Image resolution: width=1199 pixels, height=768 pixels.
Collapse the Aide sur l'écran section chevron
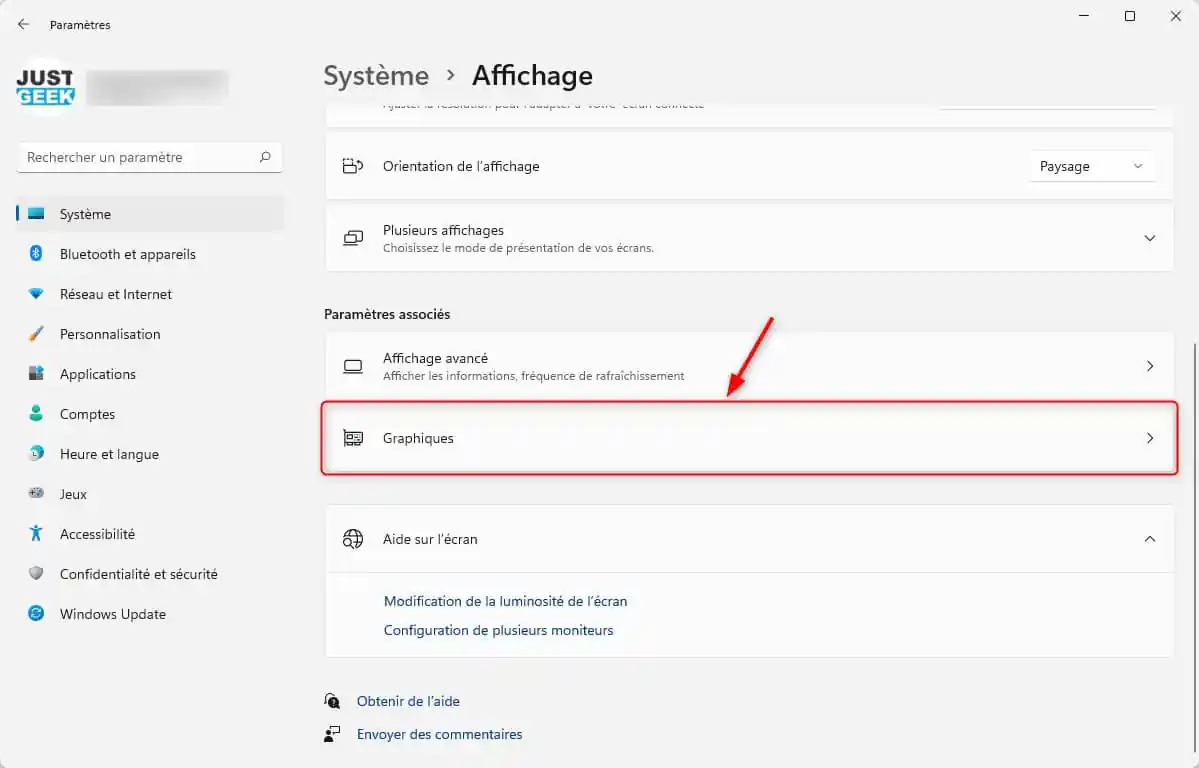click(x=1149, y=539)
